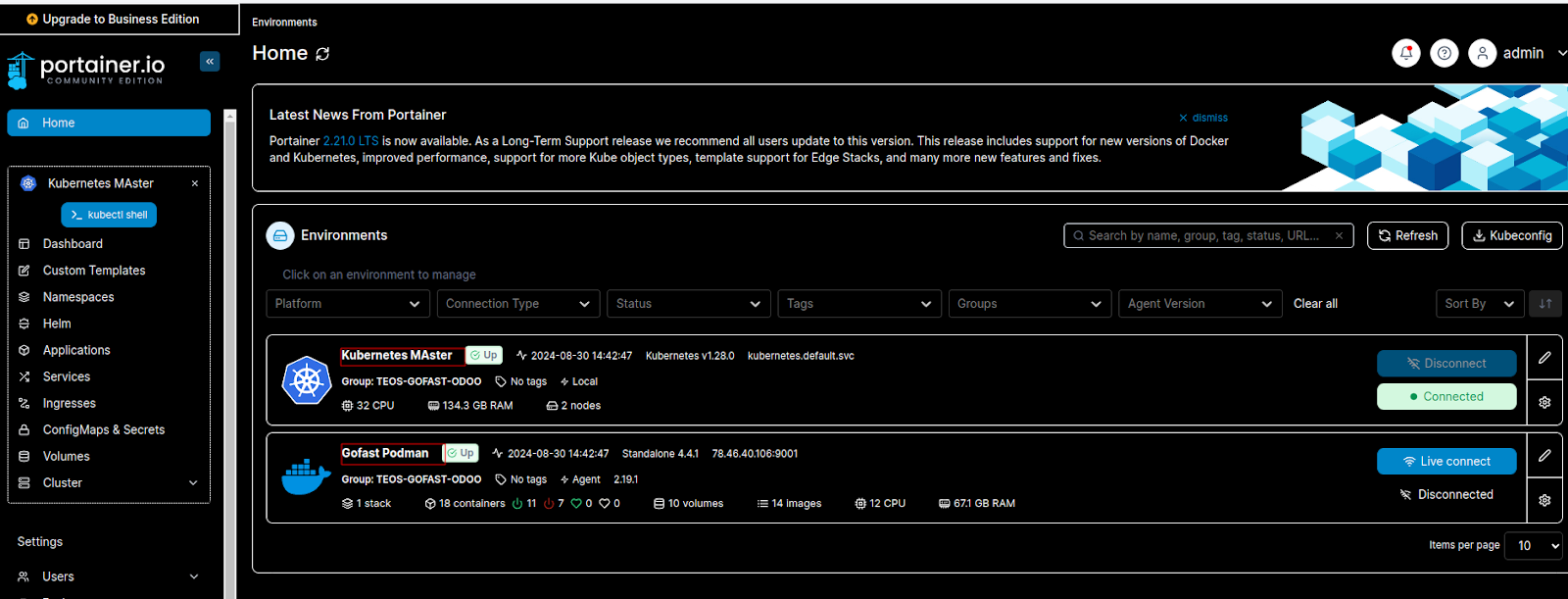
Task: Open the Tags filter dropdown
Action: click(x=859, y=304)
